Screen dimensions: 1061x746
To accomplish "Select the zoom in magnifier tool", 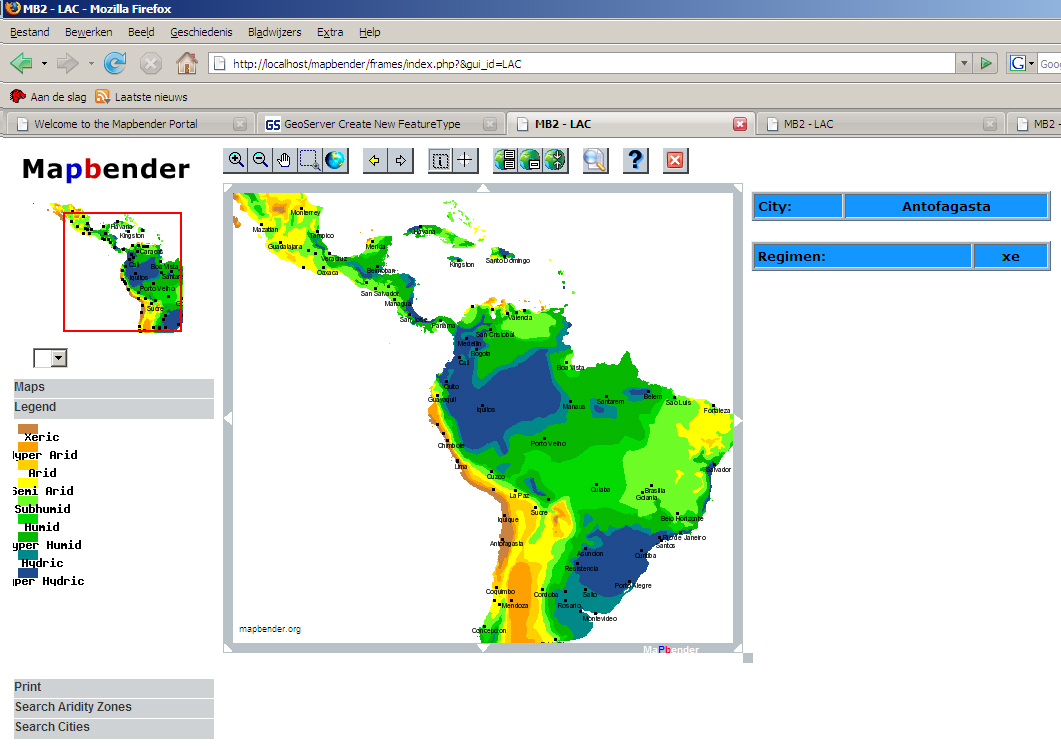I will [x=236, y=160].
